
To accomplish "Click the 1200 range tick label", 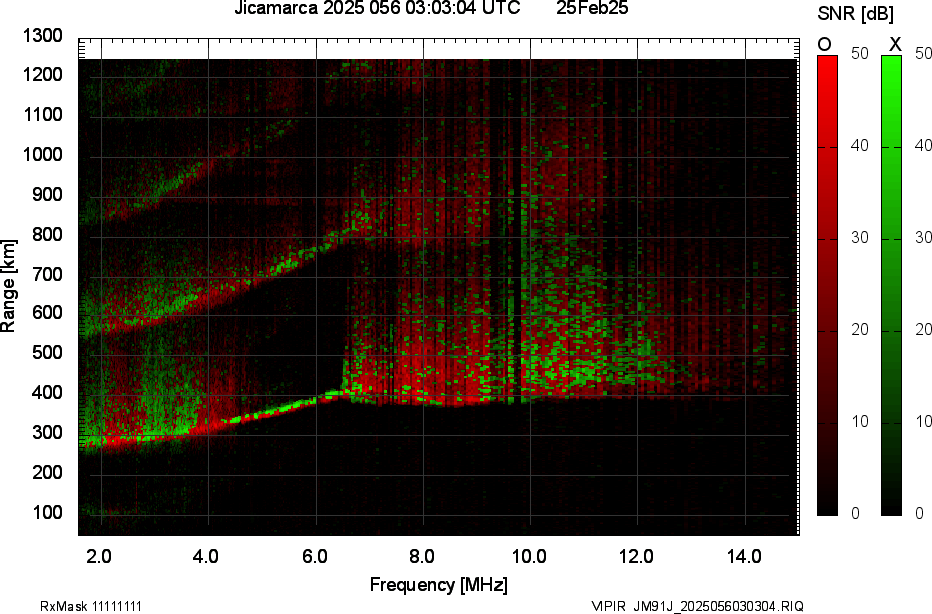I will 42,74.
